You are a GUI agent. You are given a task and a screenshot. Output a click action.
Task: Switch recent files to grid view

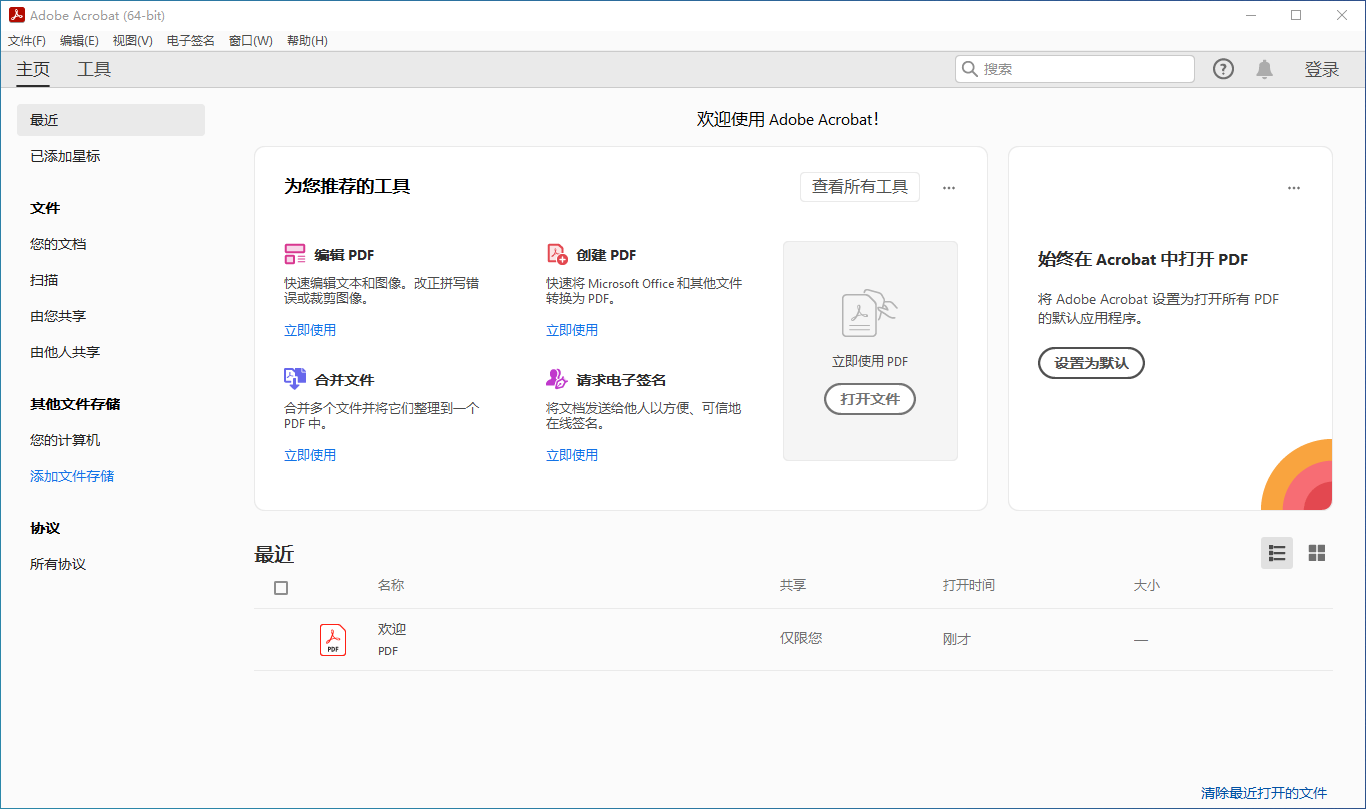[1317, 552]
